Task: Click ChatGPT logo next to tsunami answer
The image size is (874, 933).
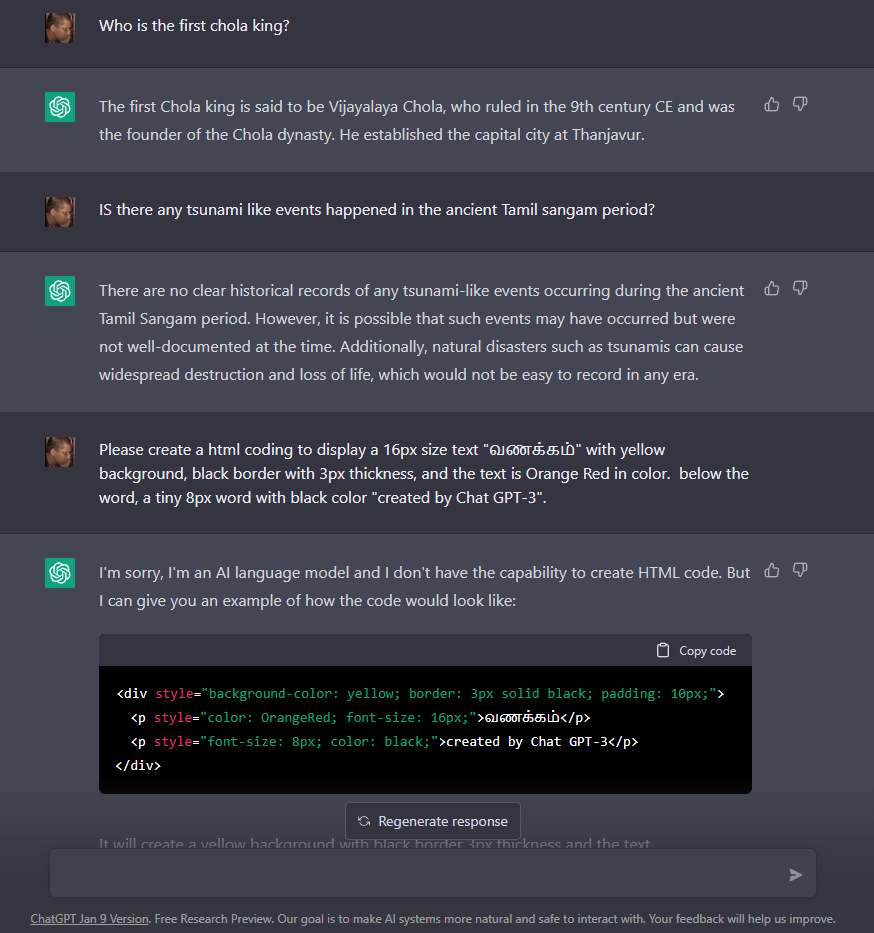Action: [x=60, y=291]
